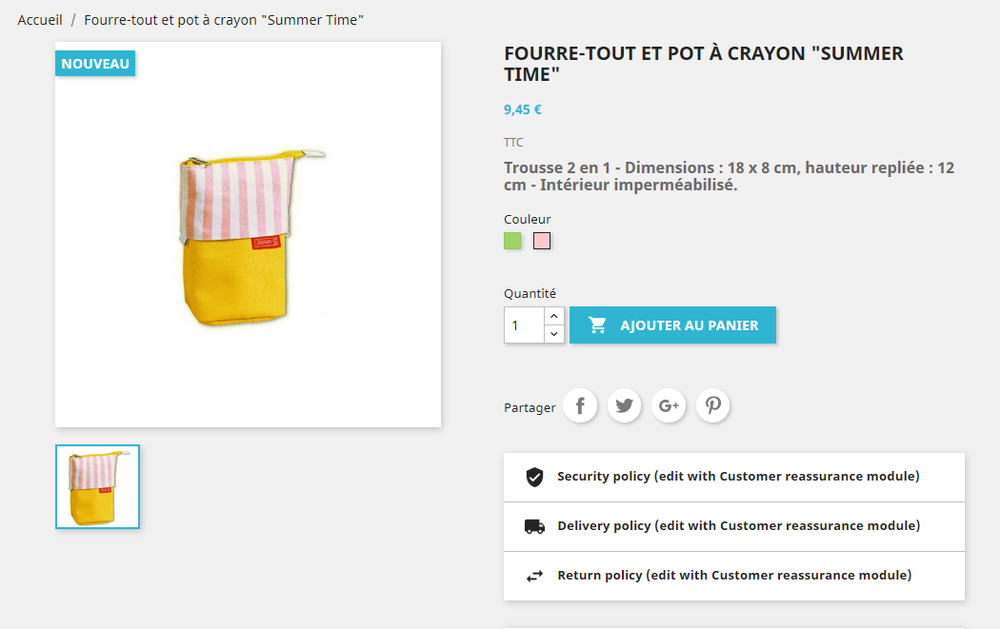Click the product price 9,45 €
Viewport: 1000px width, 629px height.
(x=523, y=110)
